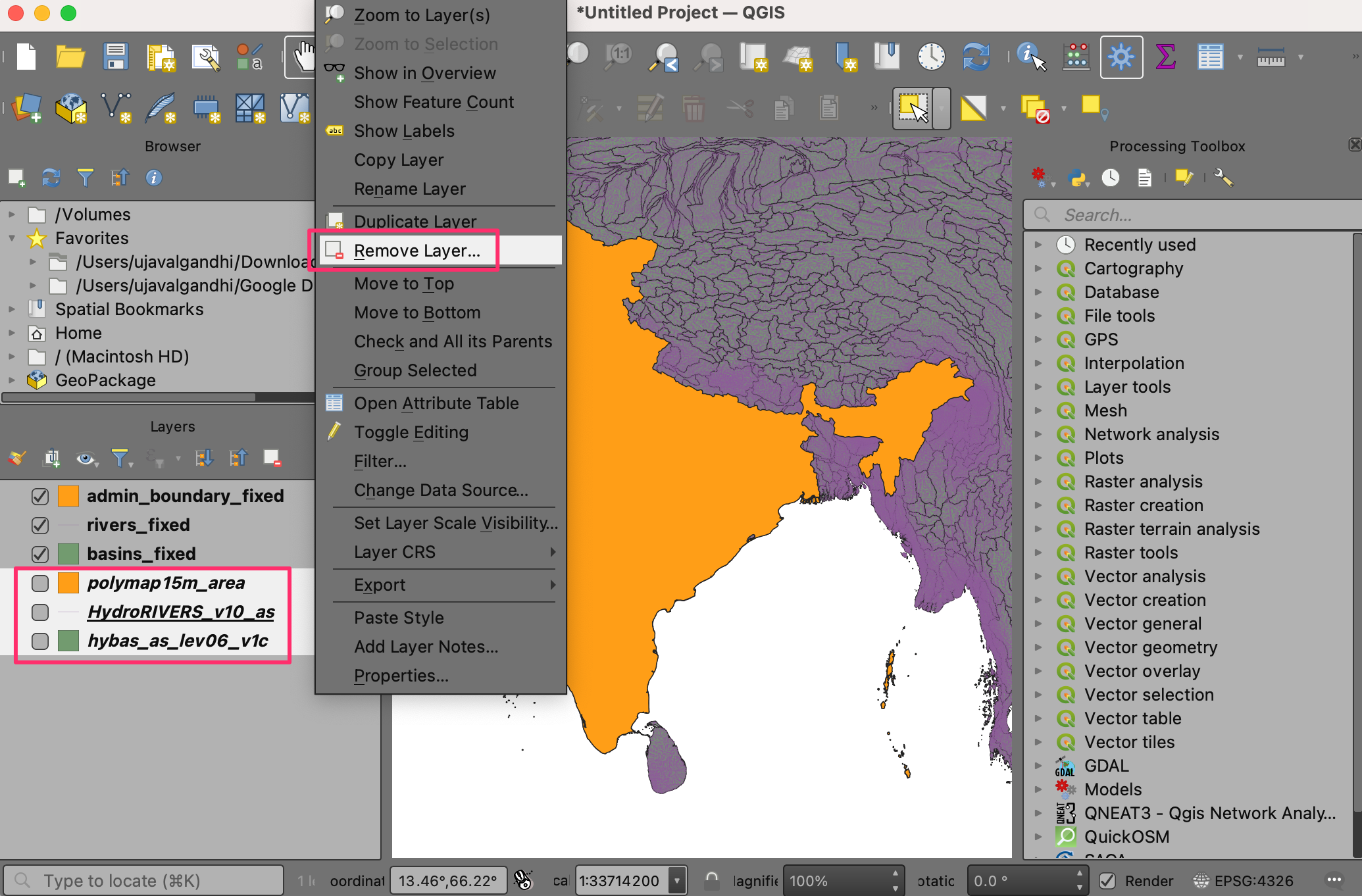Click the Save Project floppy disk icon
The height and width of the screenshot is (896, 1362).
(116, 57)
